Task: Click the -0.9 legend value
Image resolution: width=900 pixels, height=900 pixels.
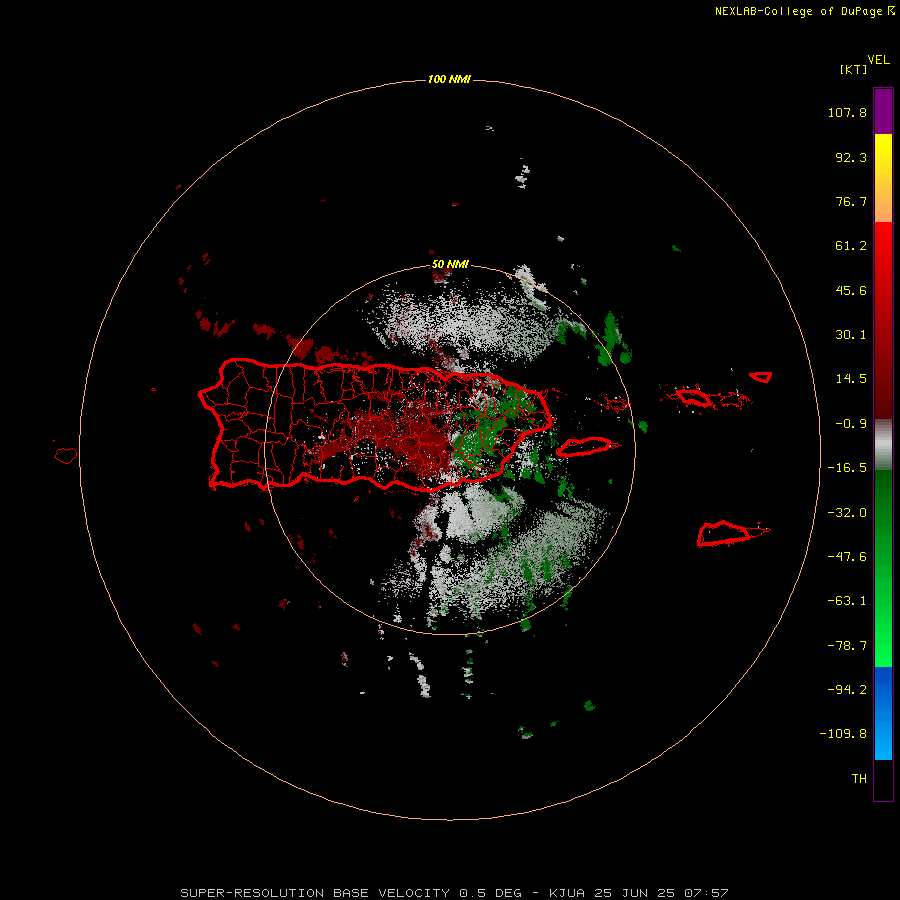Action: (x=851, y=424)
